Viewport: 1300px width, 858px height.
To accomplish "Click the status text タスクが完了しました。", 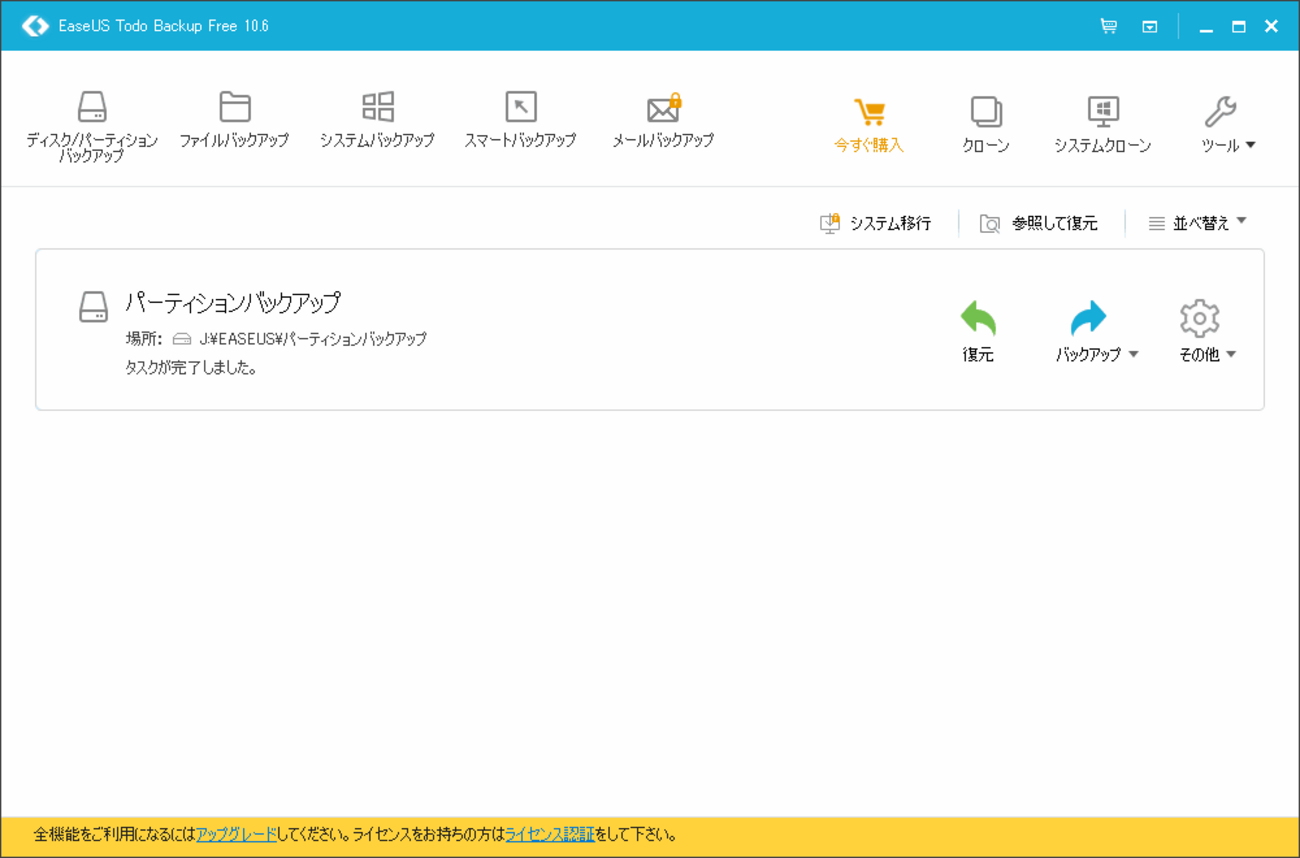I will (x=191, y=368).
